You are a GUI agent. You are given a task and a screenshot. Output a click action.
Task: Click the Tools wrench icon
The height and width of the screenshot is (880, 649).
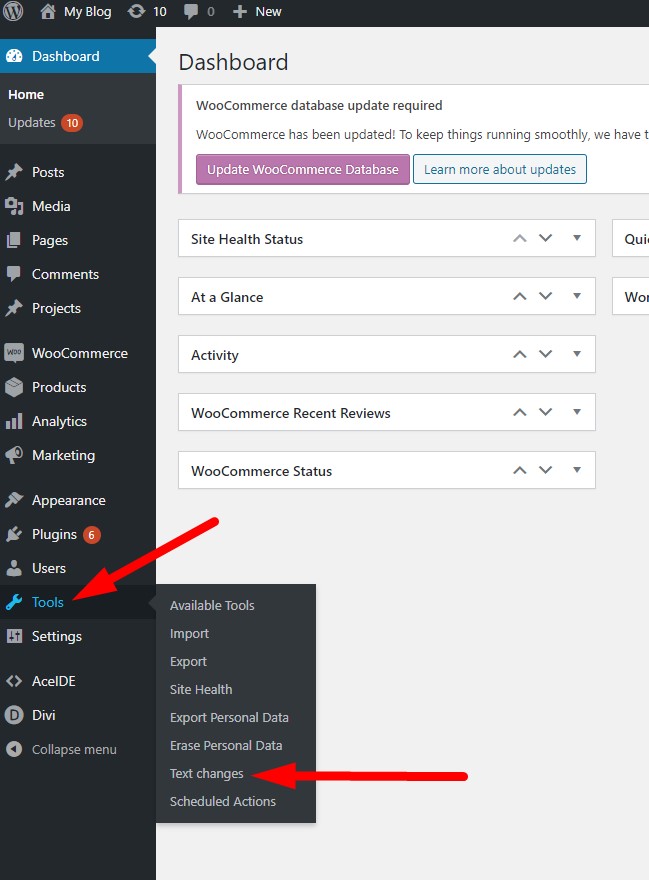point(14,602)
